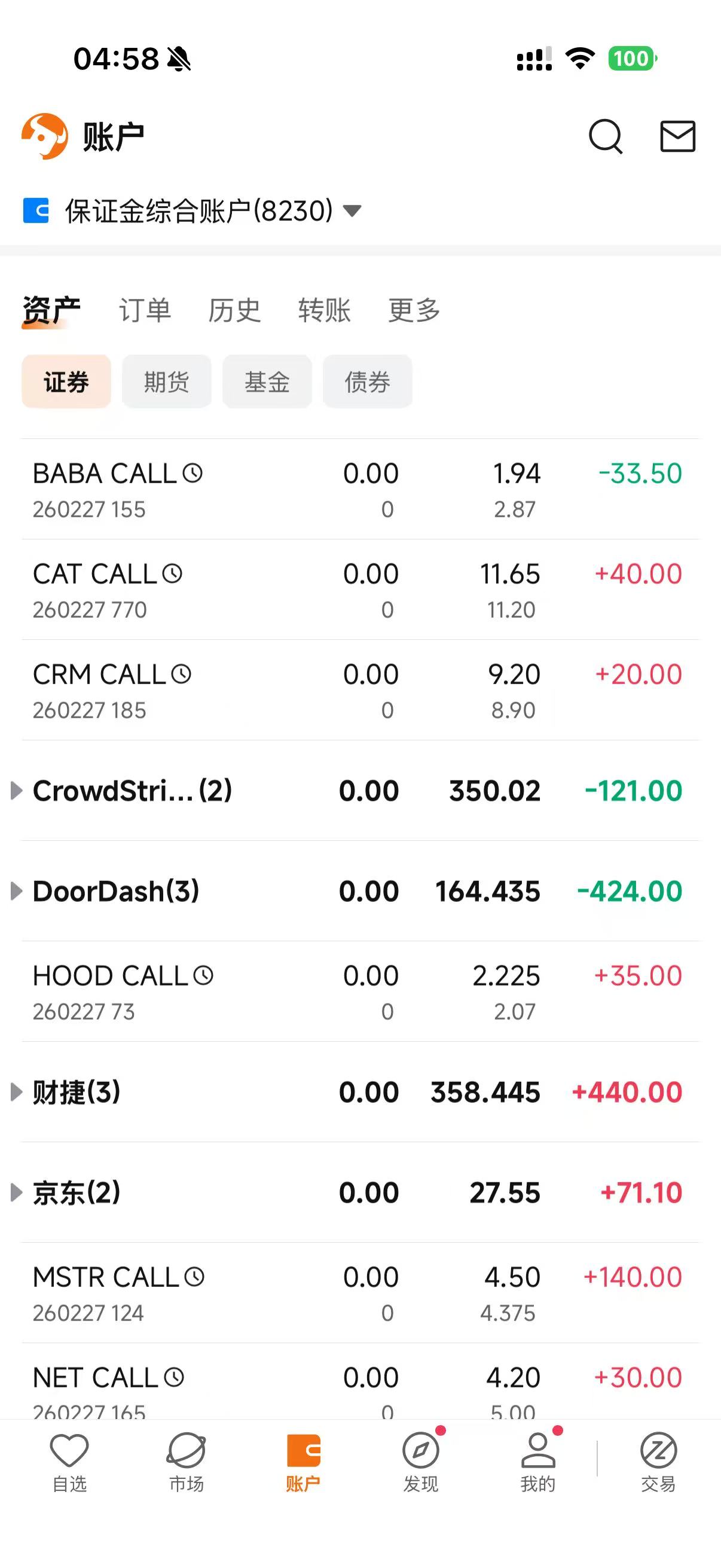This screenshot has width=721, height=1568.
Task: Expand the CrowdStrike positions group
Action: pyautogui.click(x=17, y=791)
